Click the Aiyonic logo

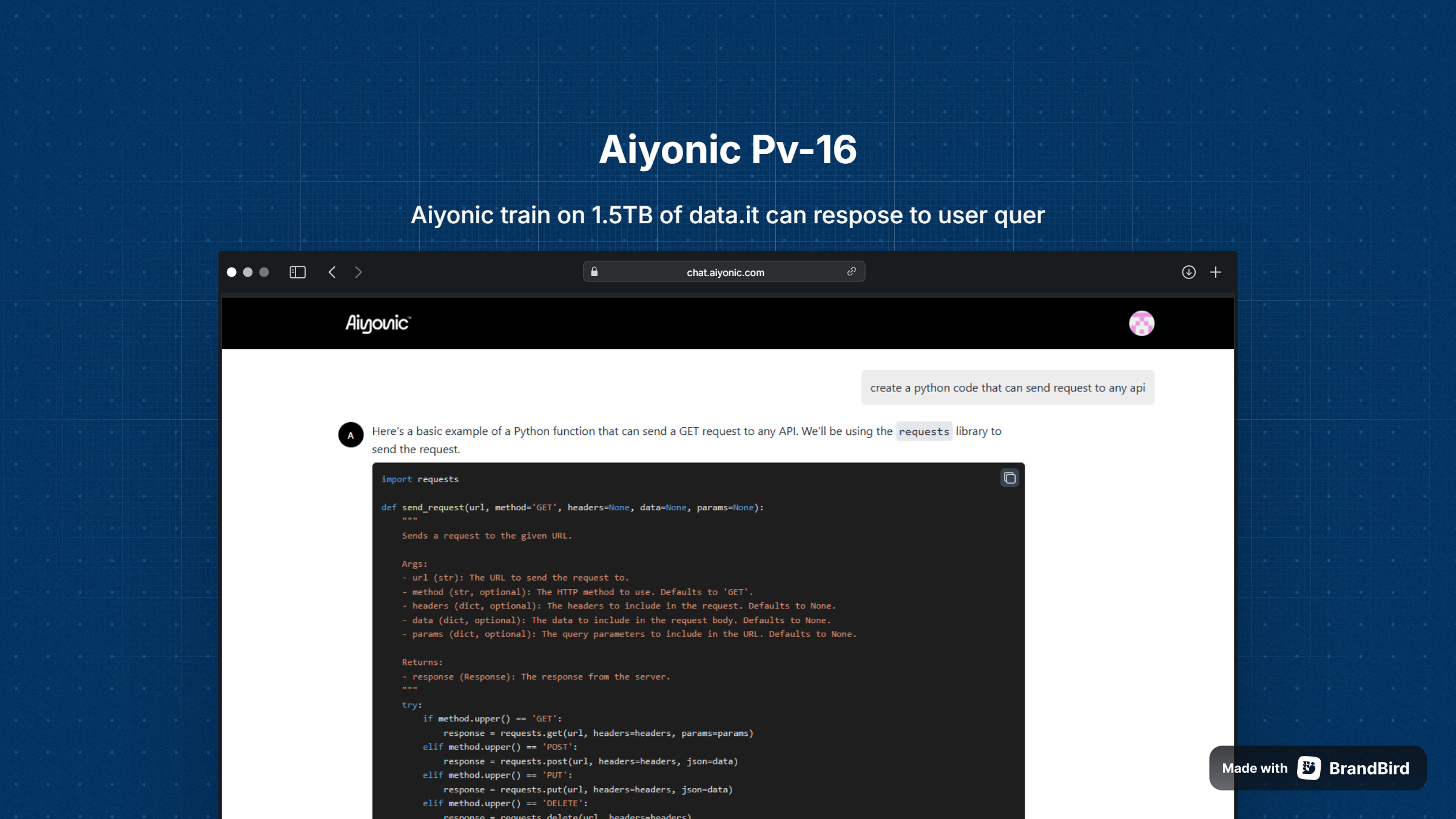pyautogui.click(x=378, y=323)
